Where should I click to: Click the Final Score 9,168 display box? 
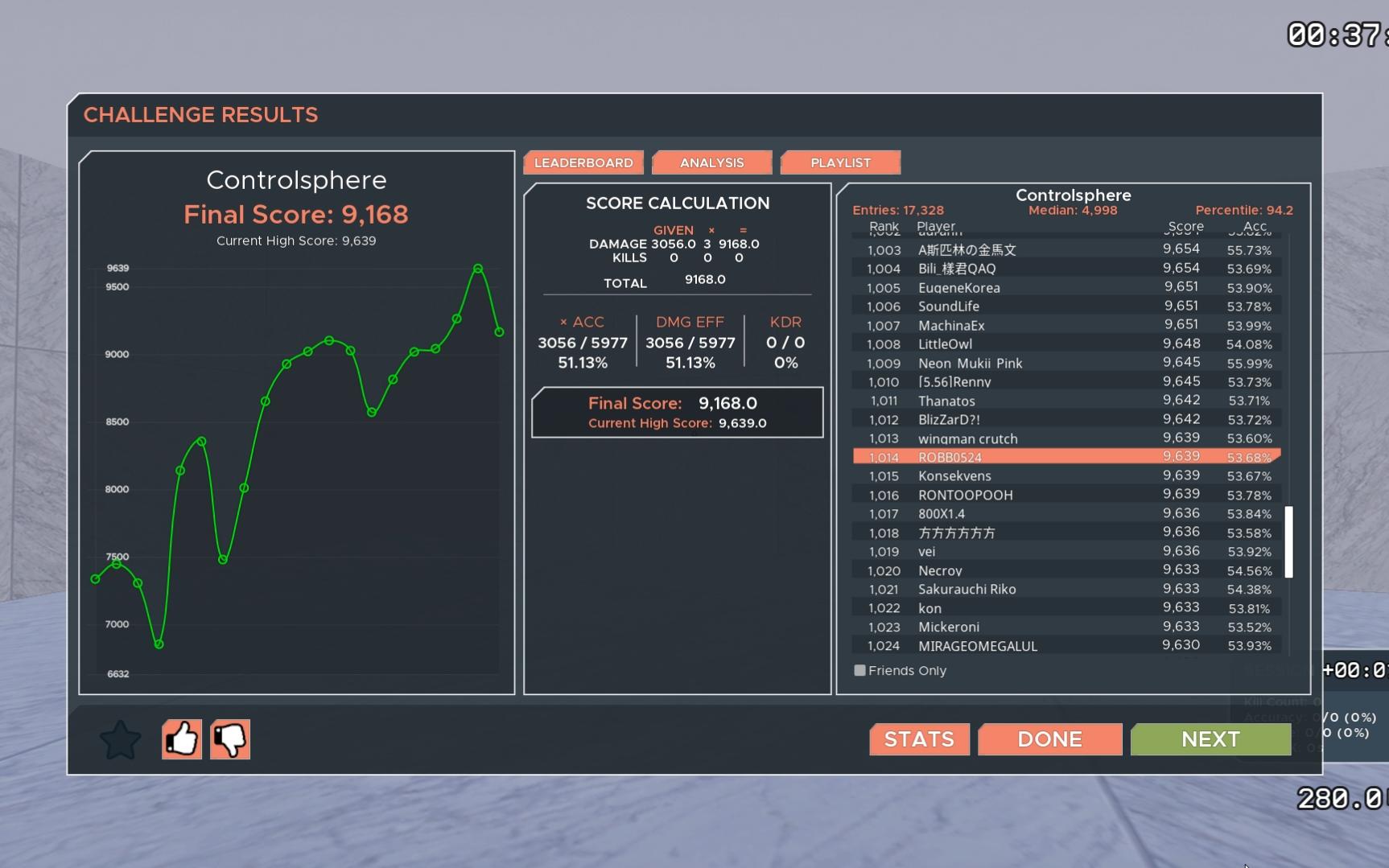point(676,412)
